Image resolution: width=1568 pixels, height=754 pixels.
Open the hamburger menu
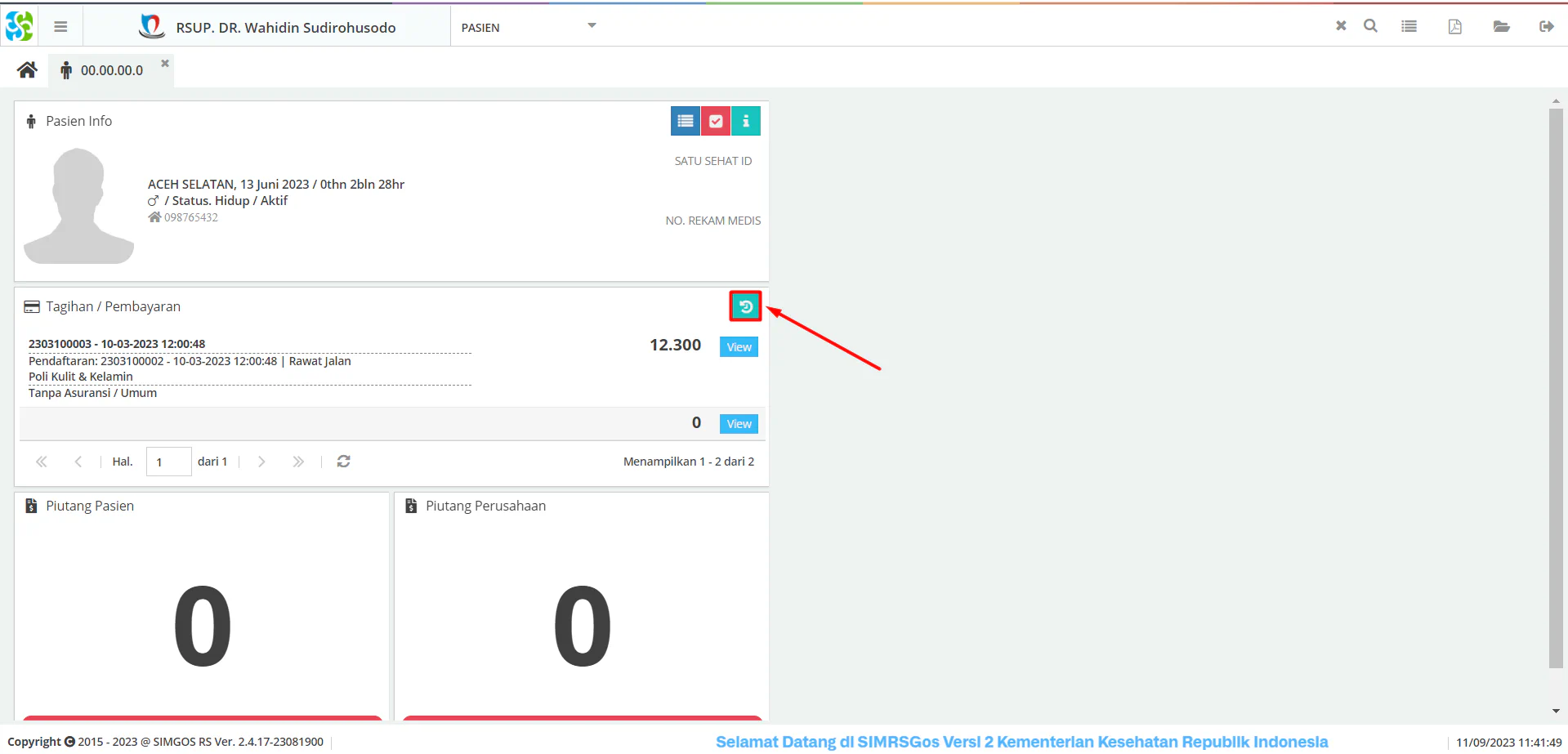click(x=60, y=27)
